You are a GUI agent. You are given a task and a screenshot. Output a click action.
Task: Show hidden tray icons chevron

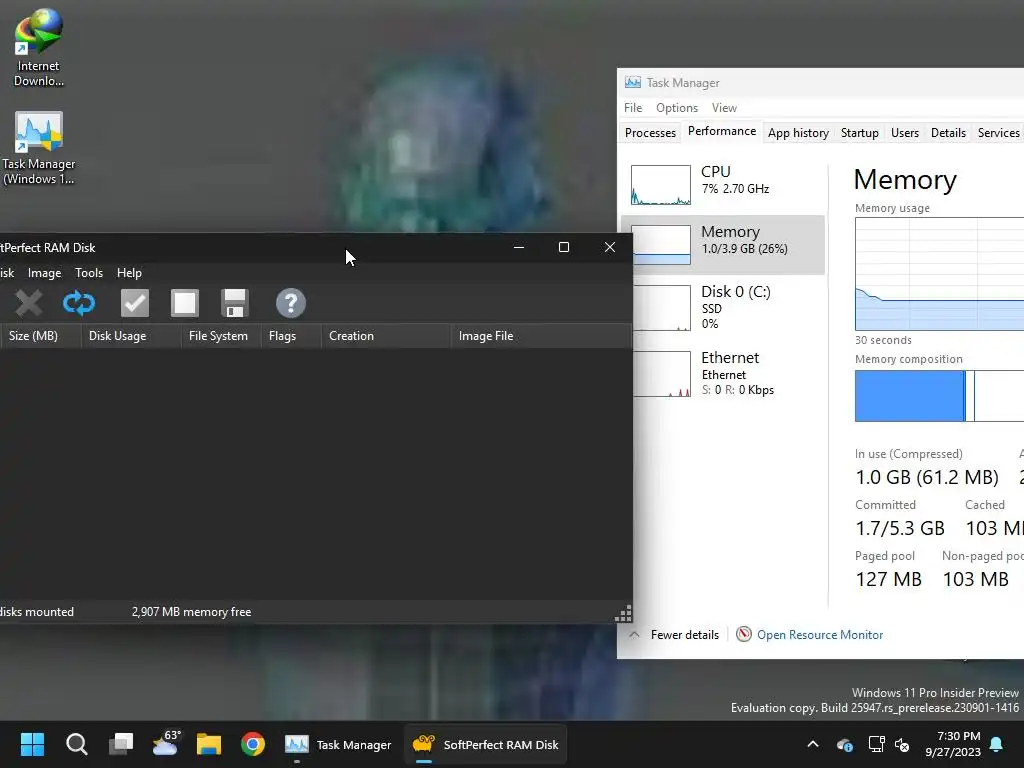(x=813, y=744)
